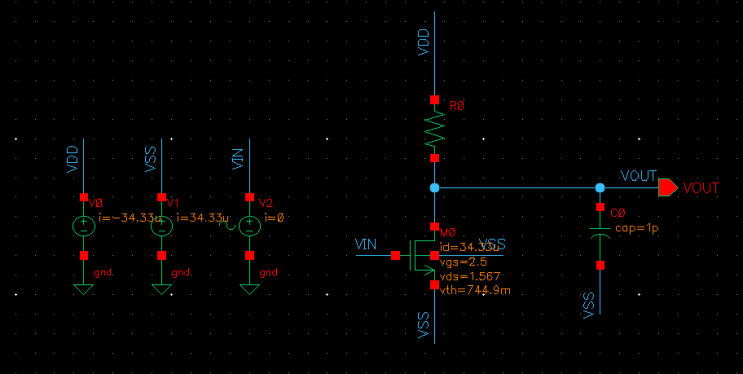Click the top terminal of resistor R0
Screen dimensions: 743x374
click(x=435, y=100)
